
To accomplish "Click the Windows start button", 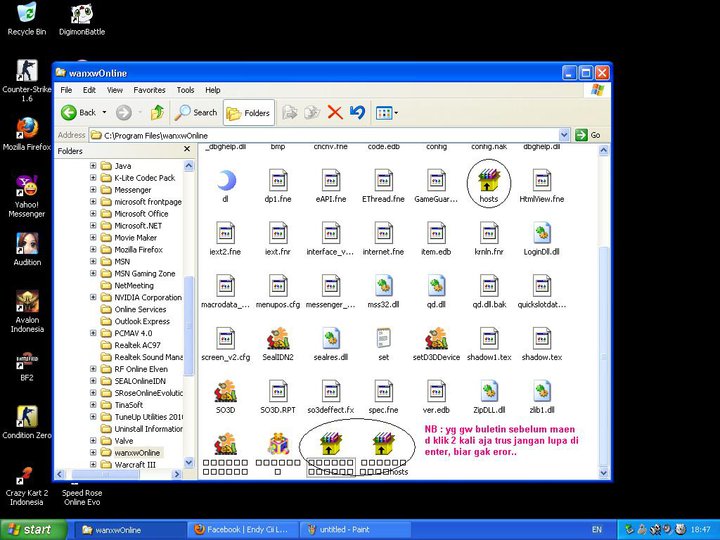I will coord(33,530).
